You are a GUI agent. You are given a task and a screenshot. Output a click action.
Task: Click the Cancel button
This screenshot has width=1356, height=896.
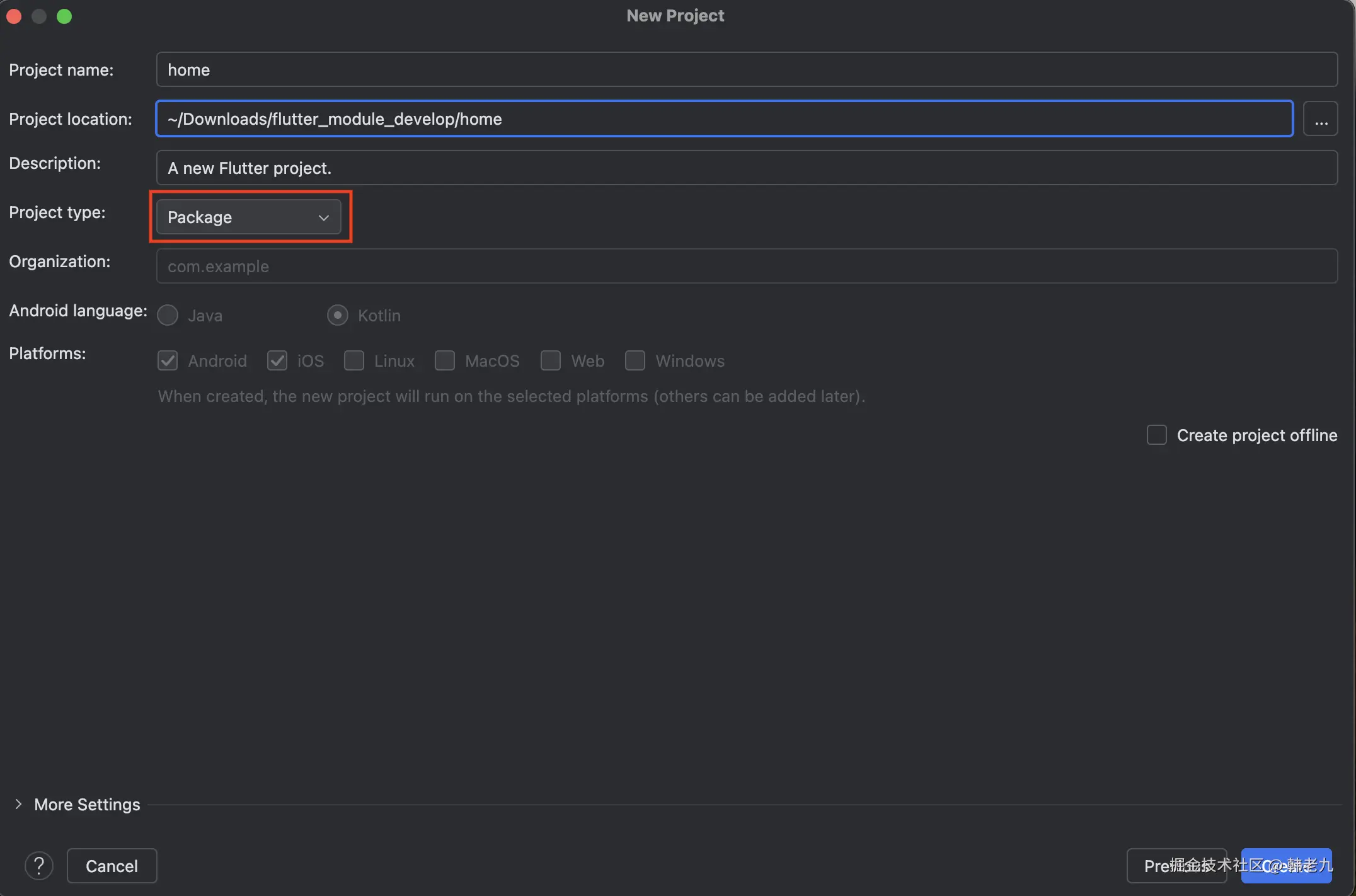(112, 866)
